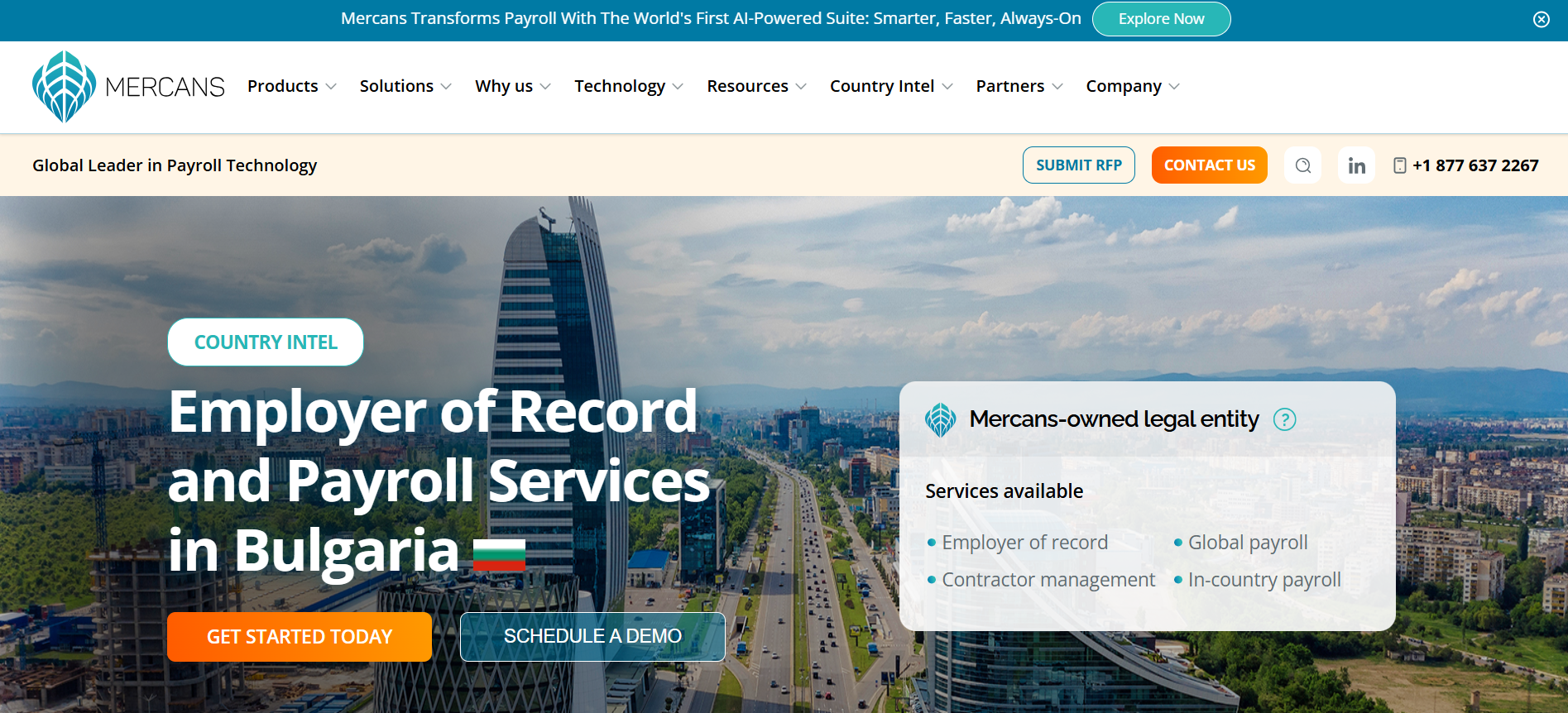The image size is (1568, 713).
Task: Select 'Employer of record' service item
Action: coord(1024,543)
